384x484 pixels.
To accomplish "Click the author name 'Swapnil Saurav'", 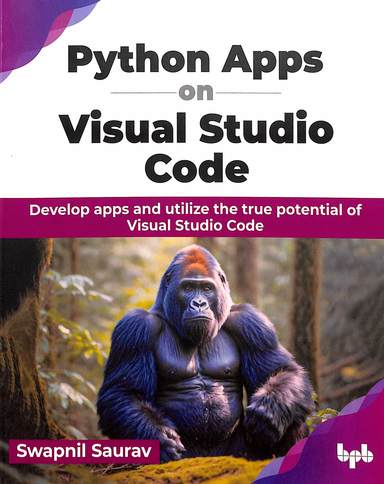I will pyautogui.click(x=84, y=451).
